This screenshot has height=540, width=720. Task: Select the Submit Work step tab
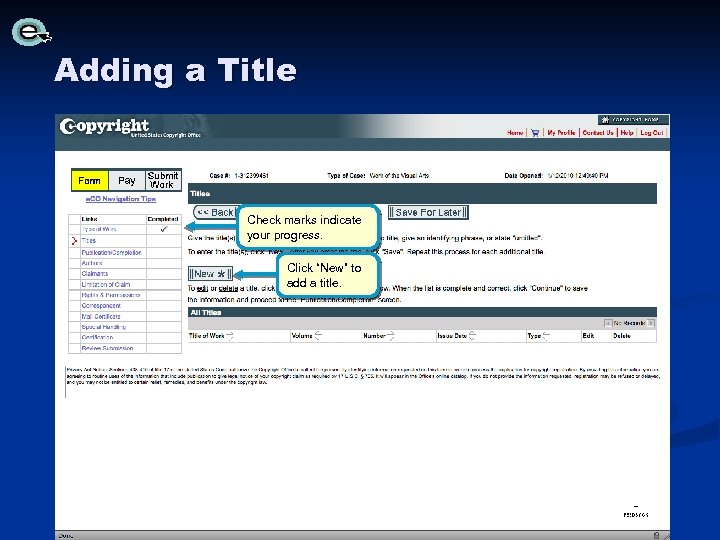tap(163, 180)
